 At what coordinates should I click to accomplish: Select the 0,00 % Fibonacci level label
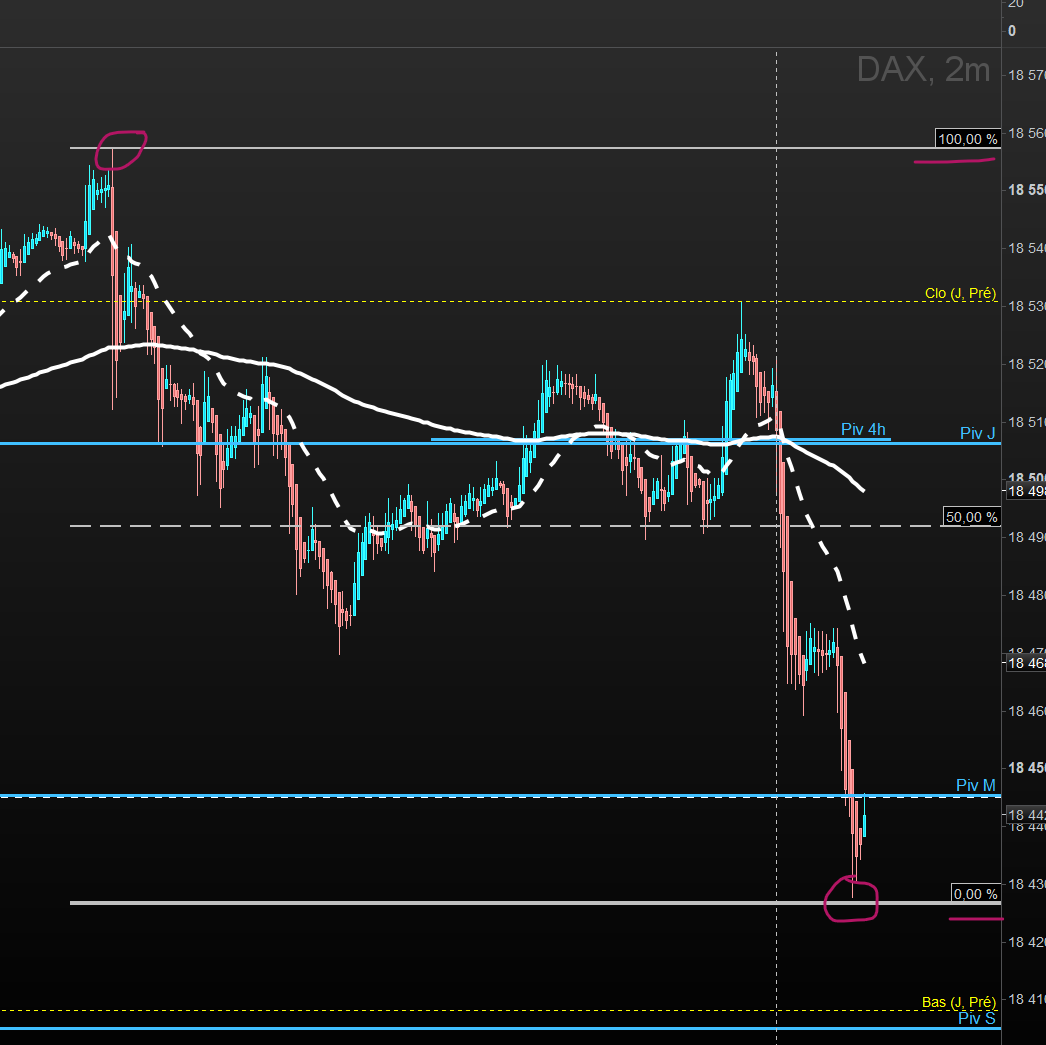[975, 894]
